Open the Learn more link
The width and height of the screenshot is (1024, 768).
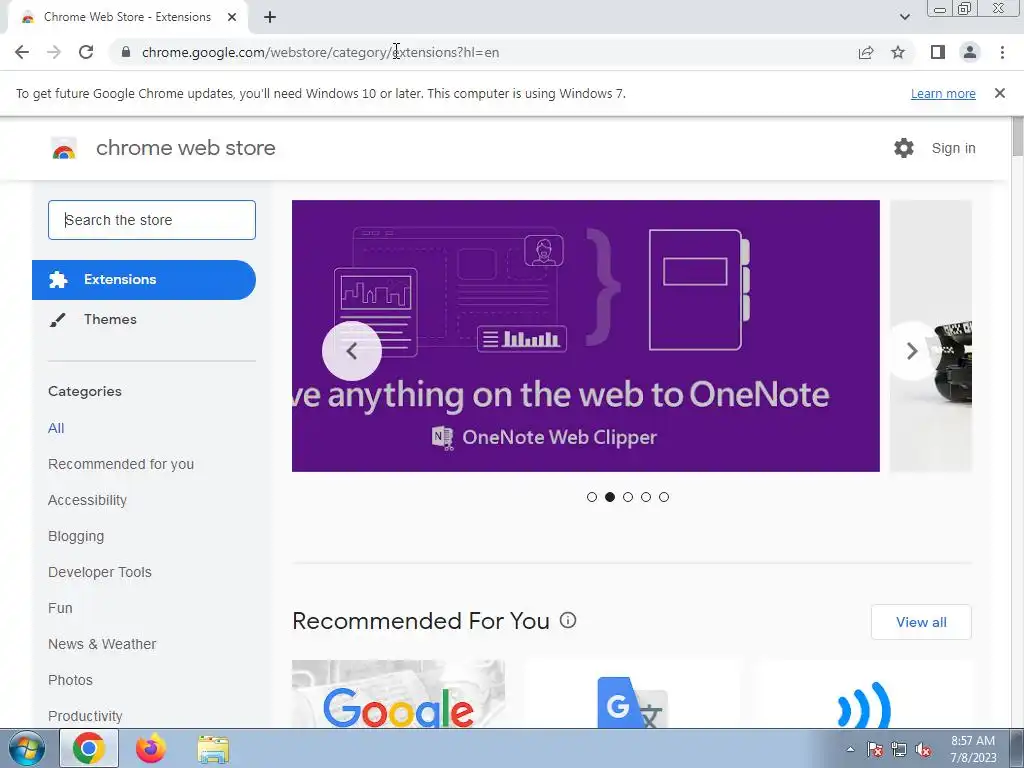[943, 93]
